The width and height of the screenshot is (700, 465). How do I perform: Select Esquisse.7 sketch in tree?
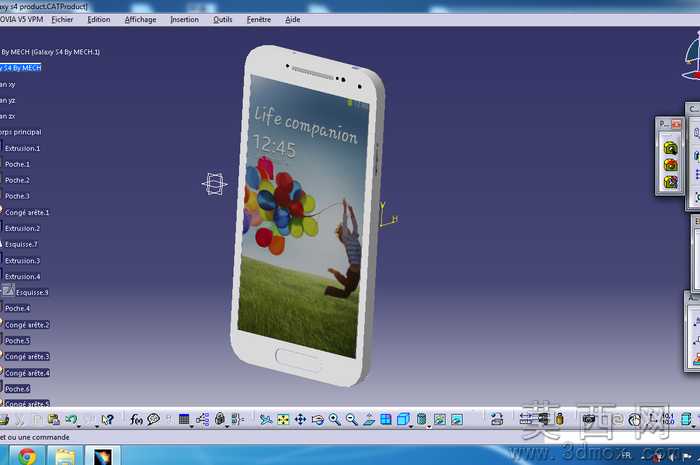click(21, 245)
